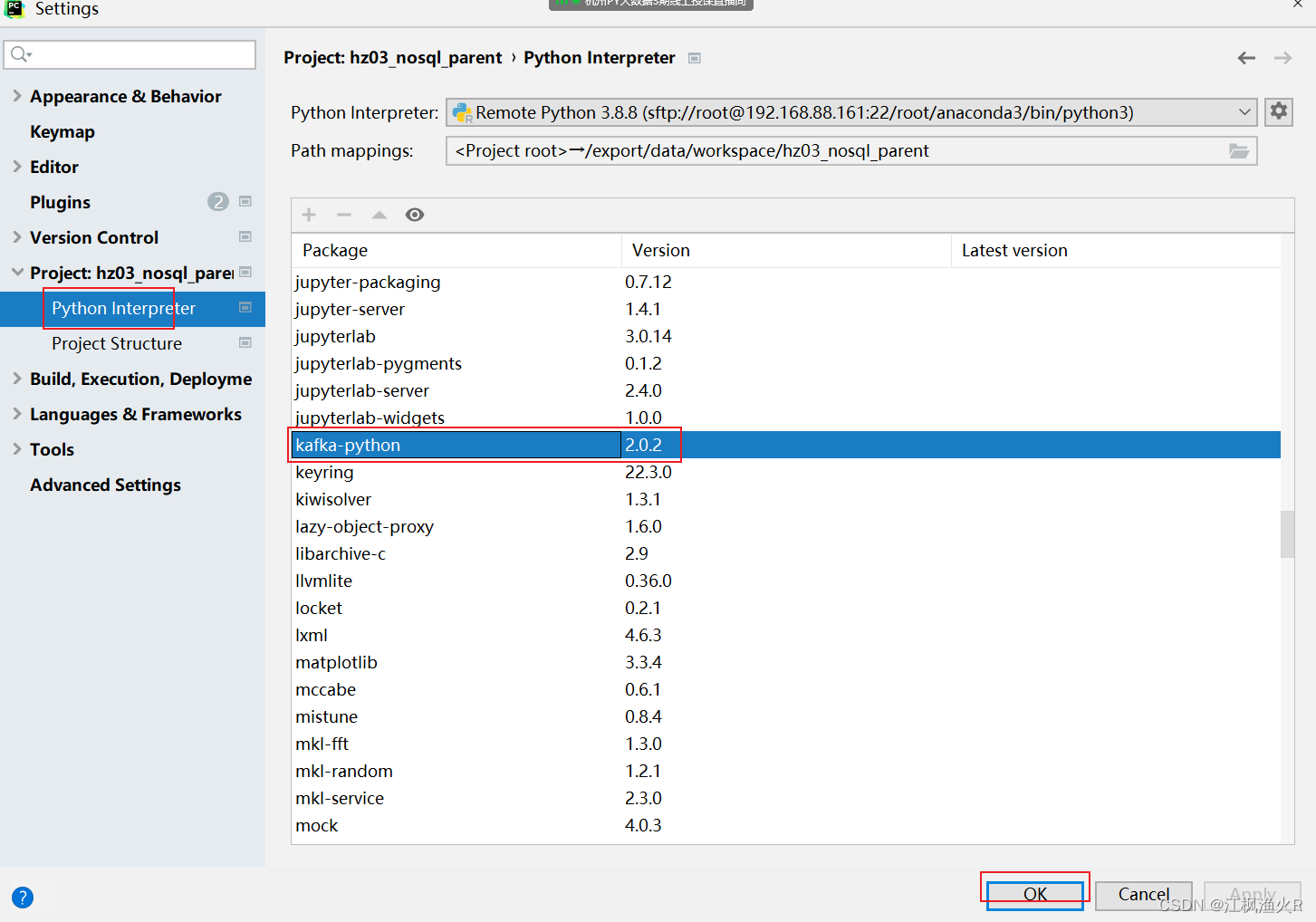Image resolution: width=1316 pixels, height=922 pixels.
Task: Open Plugins settings page
Action: (x=60, y=202)
